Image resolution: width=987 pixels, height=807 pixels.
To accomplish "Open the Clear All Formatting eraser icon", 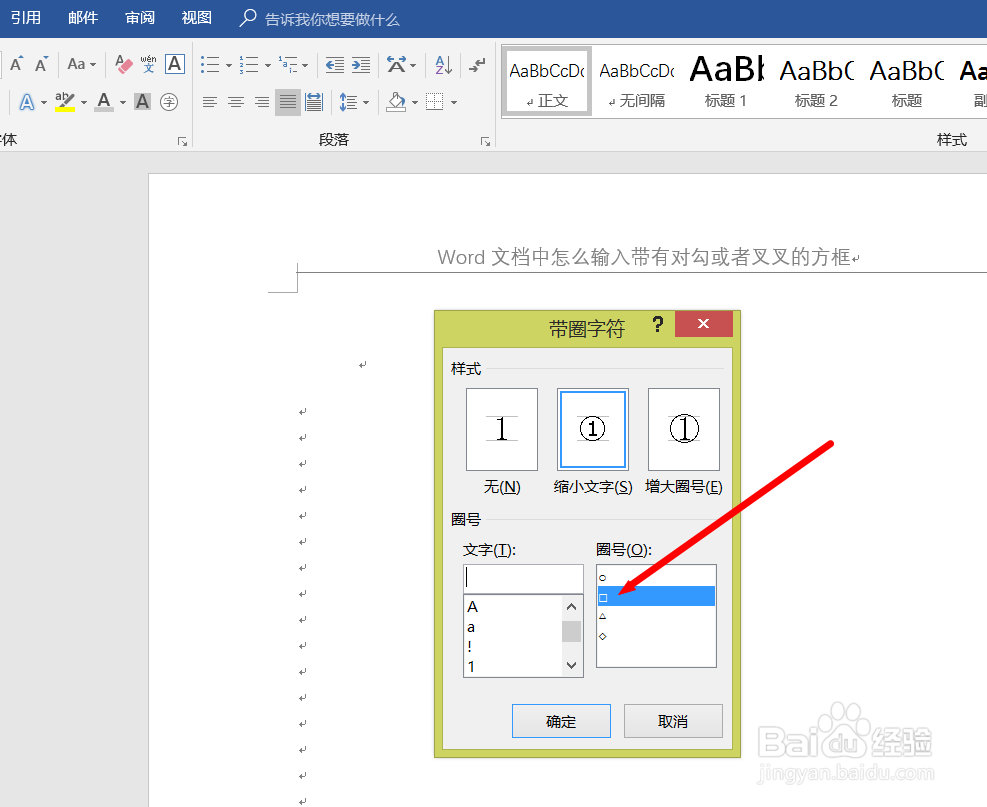I will [123, 63].
